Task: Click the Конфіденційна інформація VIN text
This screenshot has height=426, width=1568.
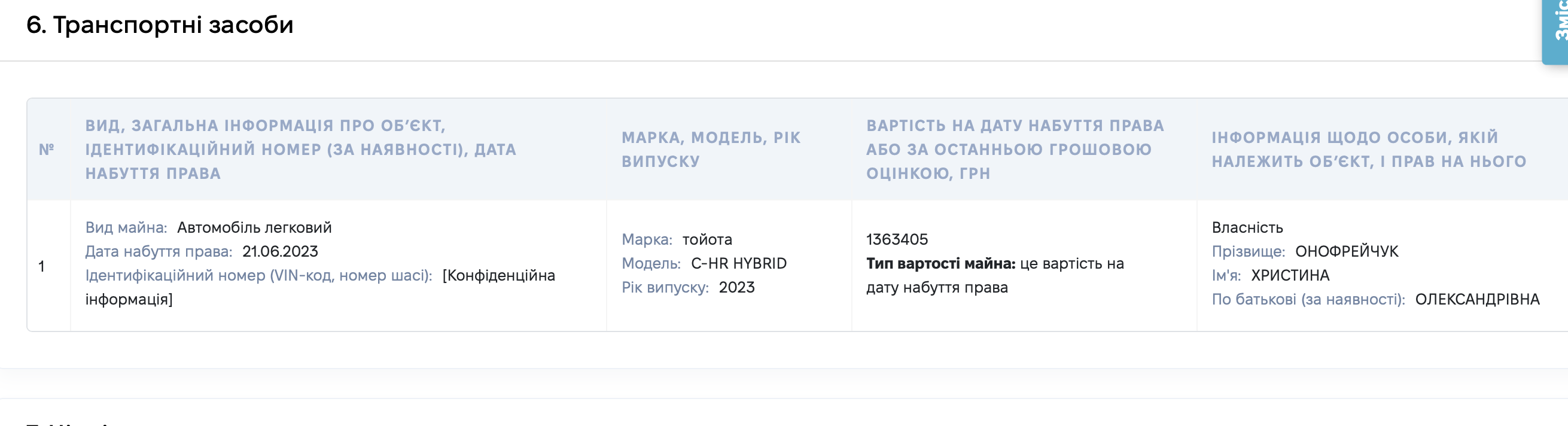Action: tap(320, 287)
